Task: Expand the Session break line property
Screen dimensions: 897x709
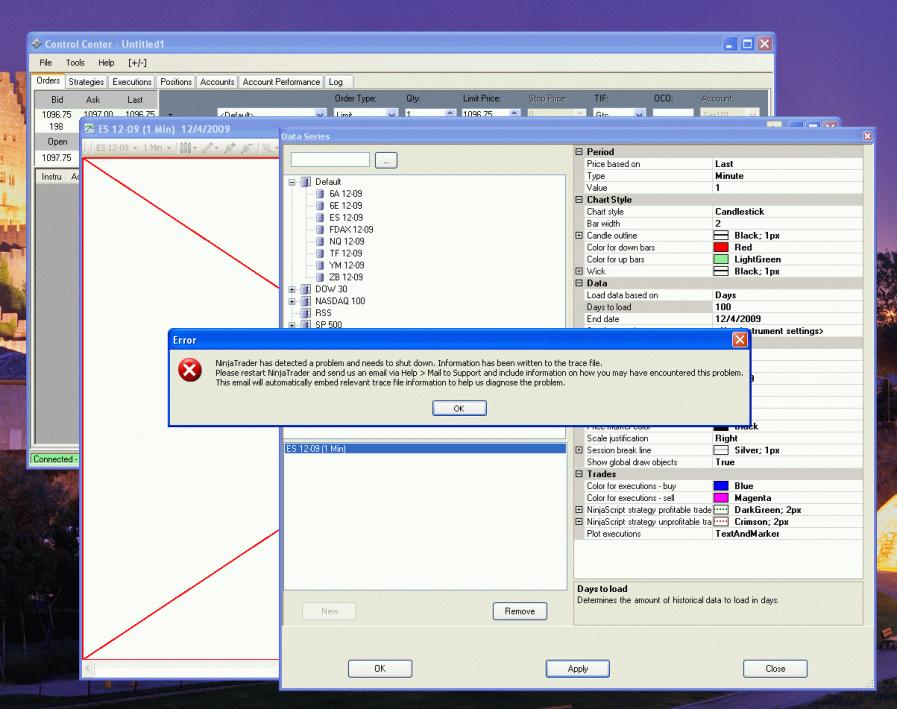Action: 579,450
